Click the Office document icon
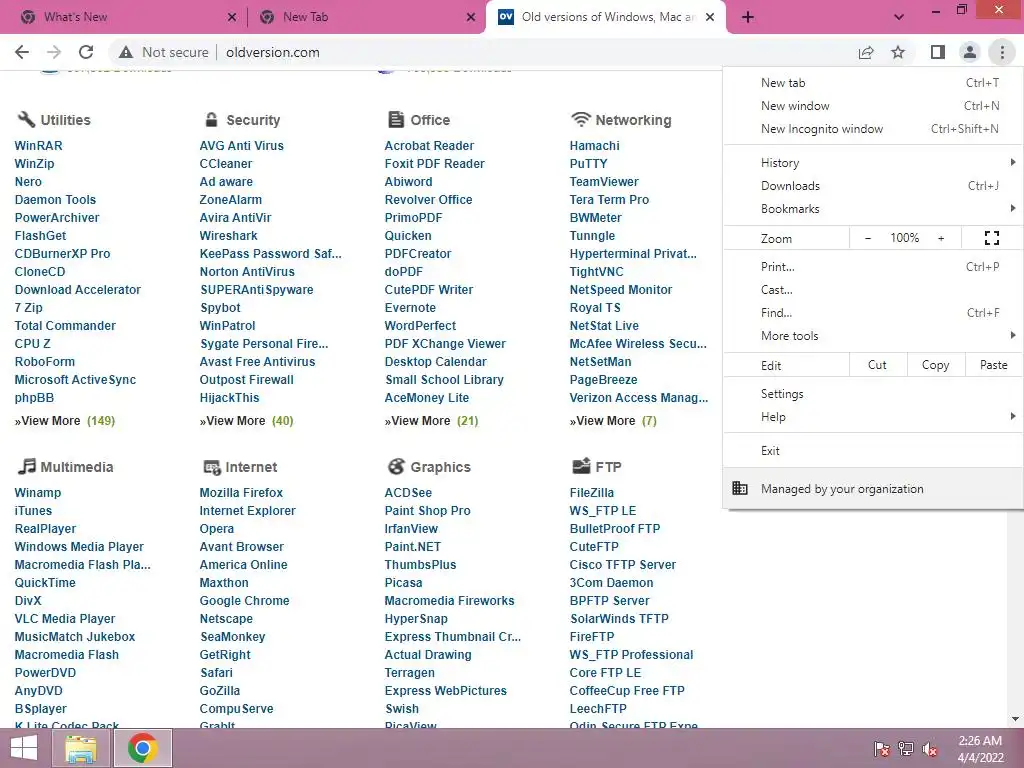 (x=396, y=120)
